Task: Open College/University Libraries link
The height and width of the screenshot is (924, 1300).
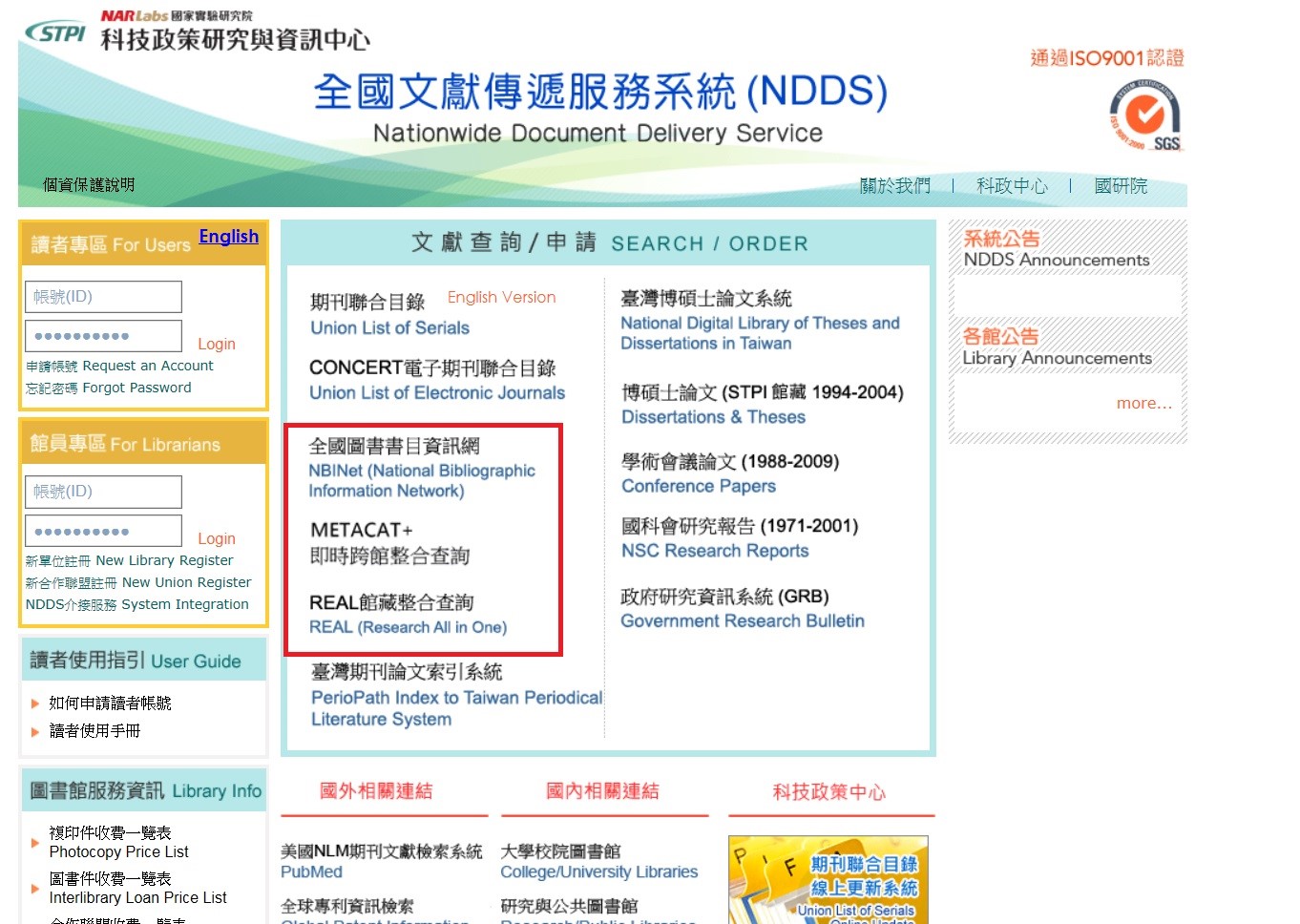Action: tap(599, 871)
